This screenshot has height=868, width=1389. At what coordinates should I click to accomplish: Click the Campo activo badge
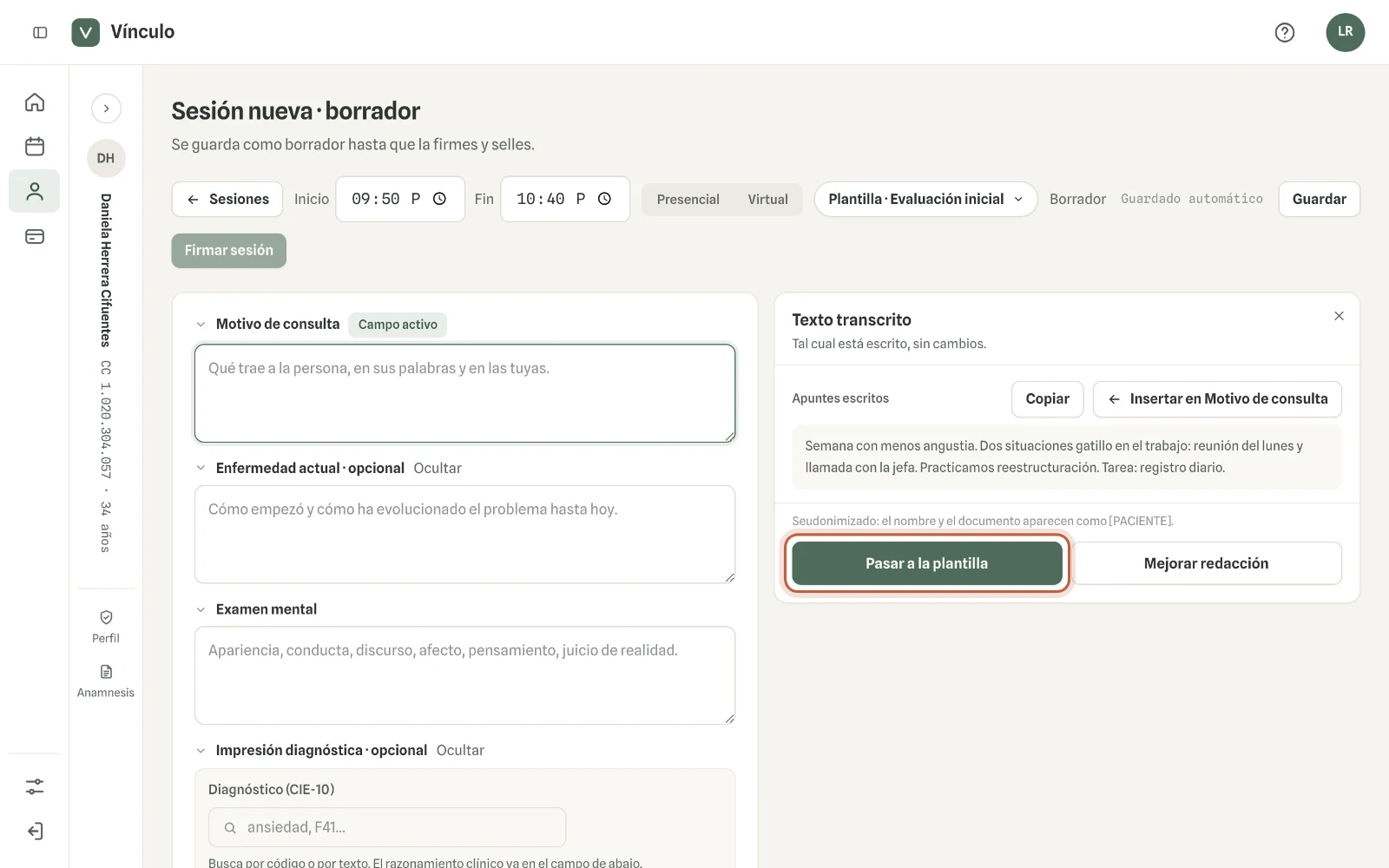pyautogui.click(x=398, y=325)
